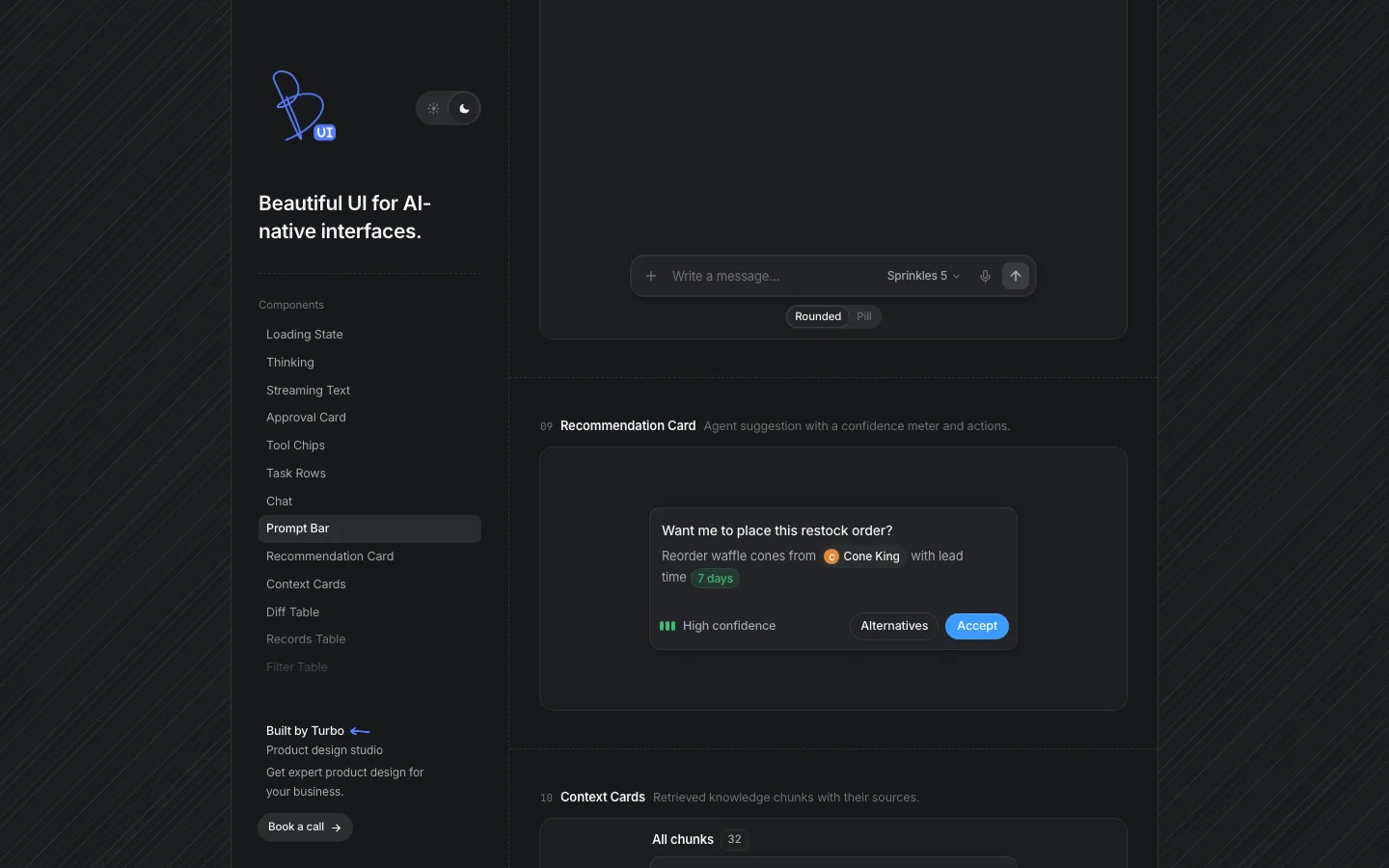The image size is (1389, 868).
Task: Click the Built by Turbo link
Action: pos(305,731)
